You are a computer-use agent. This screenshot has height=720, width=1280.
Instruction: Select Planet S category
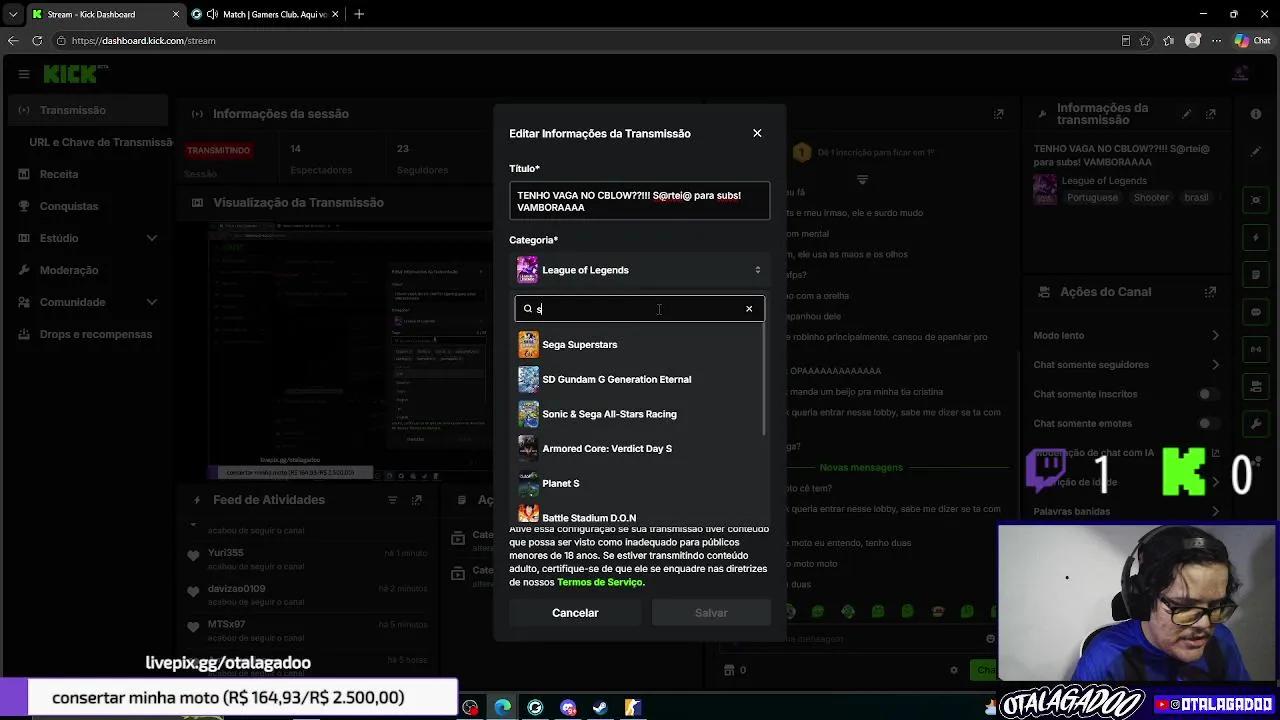[x=638, y=483]
